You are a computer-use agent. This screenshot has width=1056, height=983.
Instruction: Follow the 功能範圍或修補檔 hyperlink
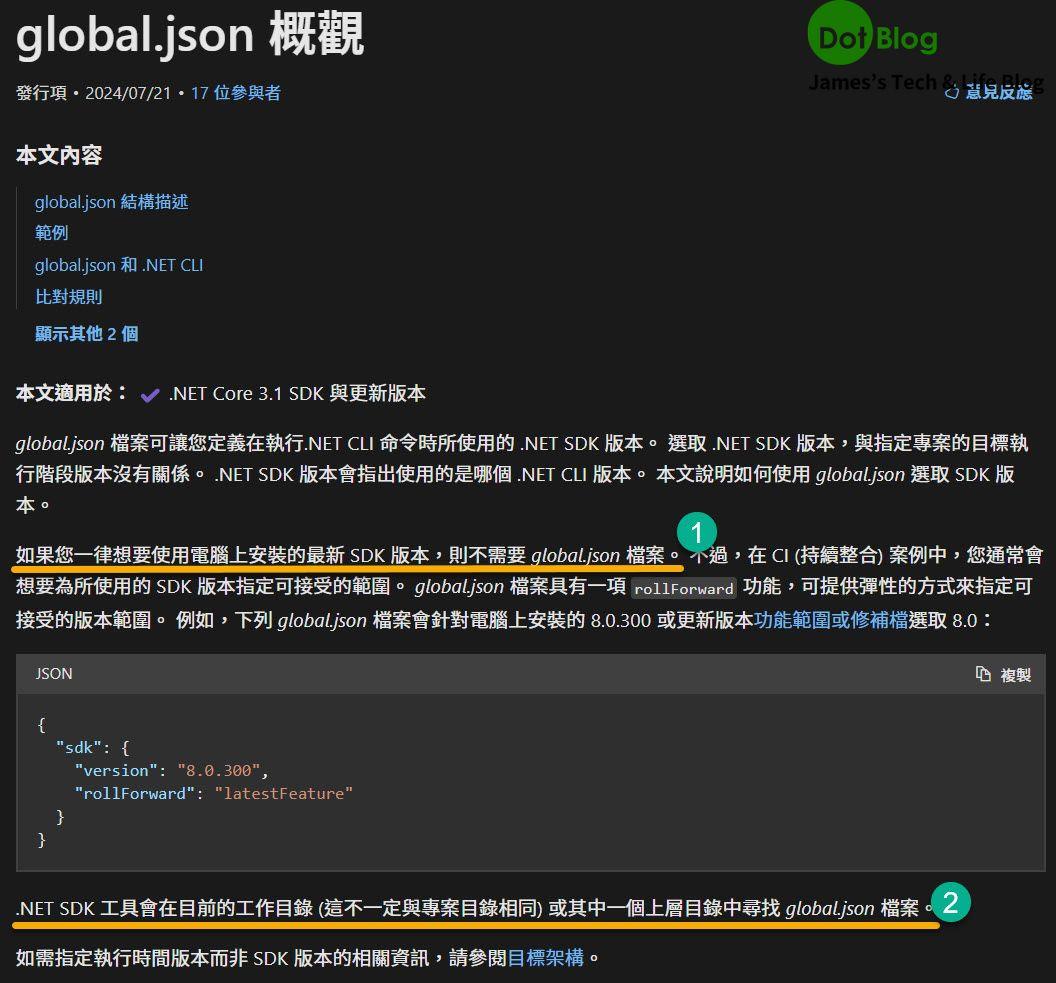(x=830, y=620)
